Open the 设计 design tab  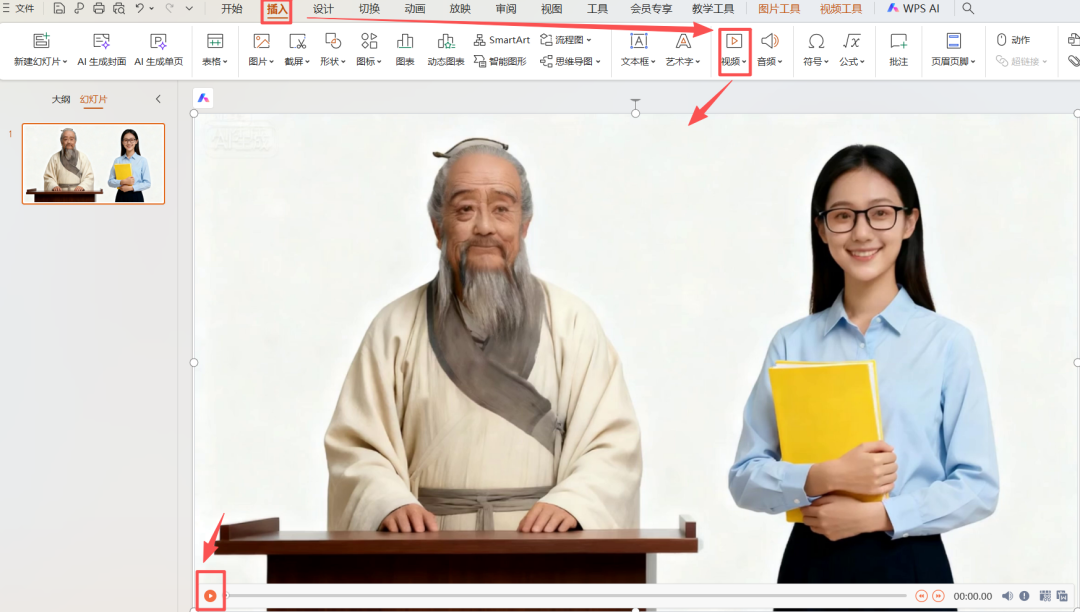pyautogui.click(x=323, y=9)
